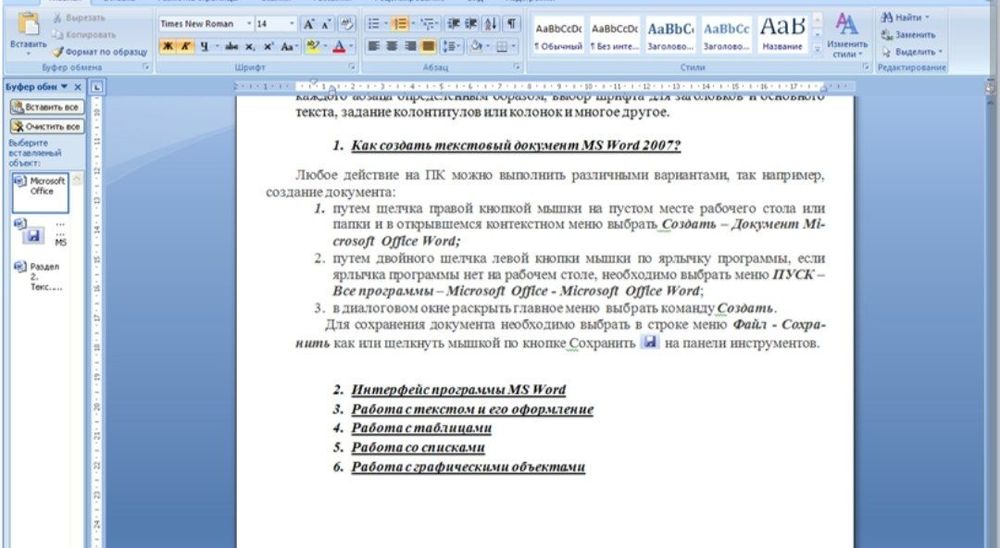
Task: Toggle strikethrough formatting
Action: click(x=231, y=47)
